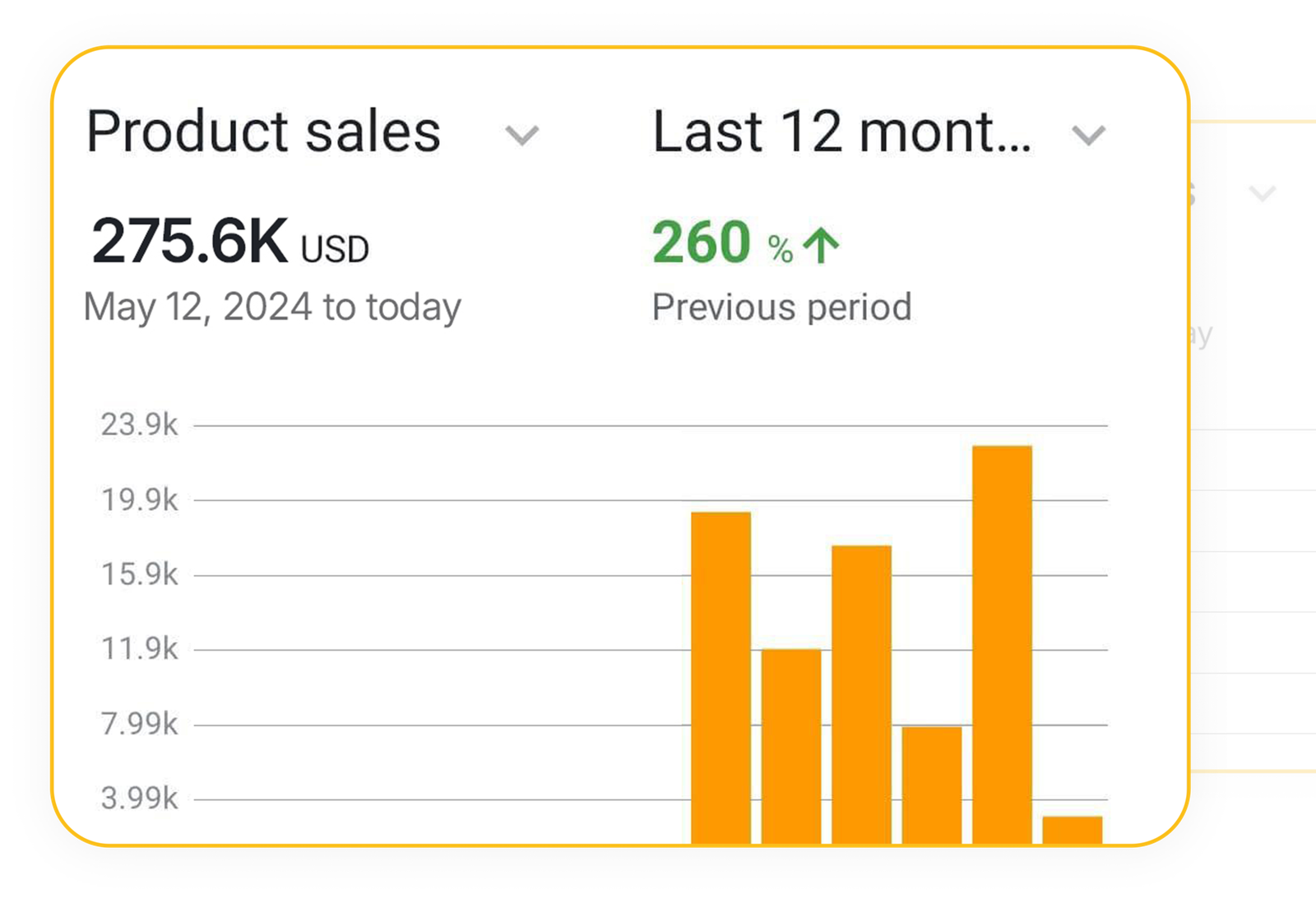This screenshot has width=1316, height=903.
Task: Click the green upward trend arrow
Action: (x=821, y=245)
